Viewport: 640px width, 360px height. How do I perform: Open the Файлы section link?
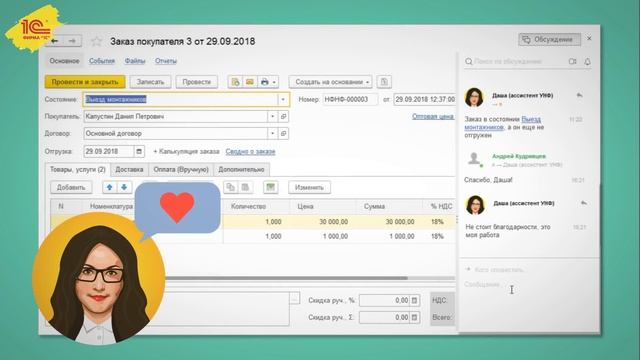coord(135,61)
